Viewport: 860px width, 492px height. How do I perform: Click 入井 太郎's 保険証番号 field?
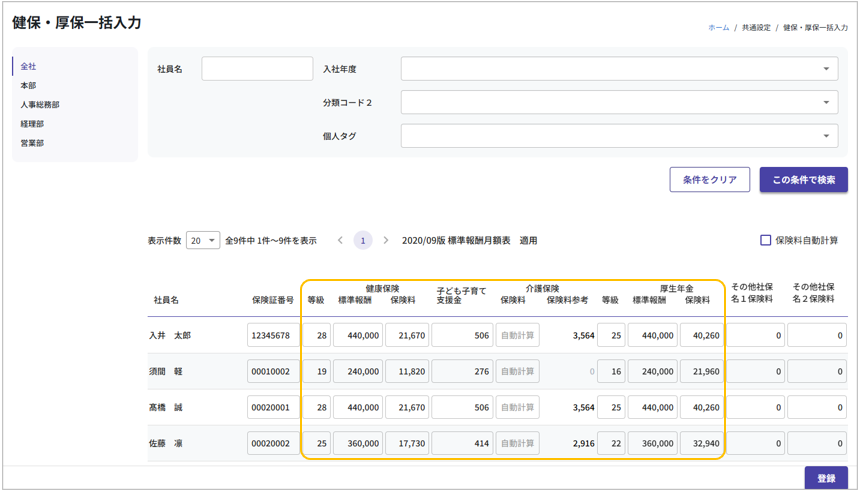(x=272, y=336)
